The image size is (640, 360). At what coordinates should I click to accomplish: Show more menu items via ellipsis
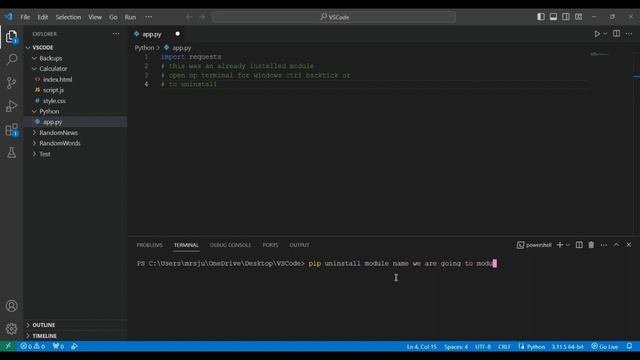(x=149, y=17)
